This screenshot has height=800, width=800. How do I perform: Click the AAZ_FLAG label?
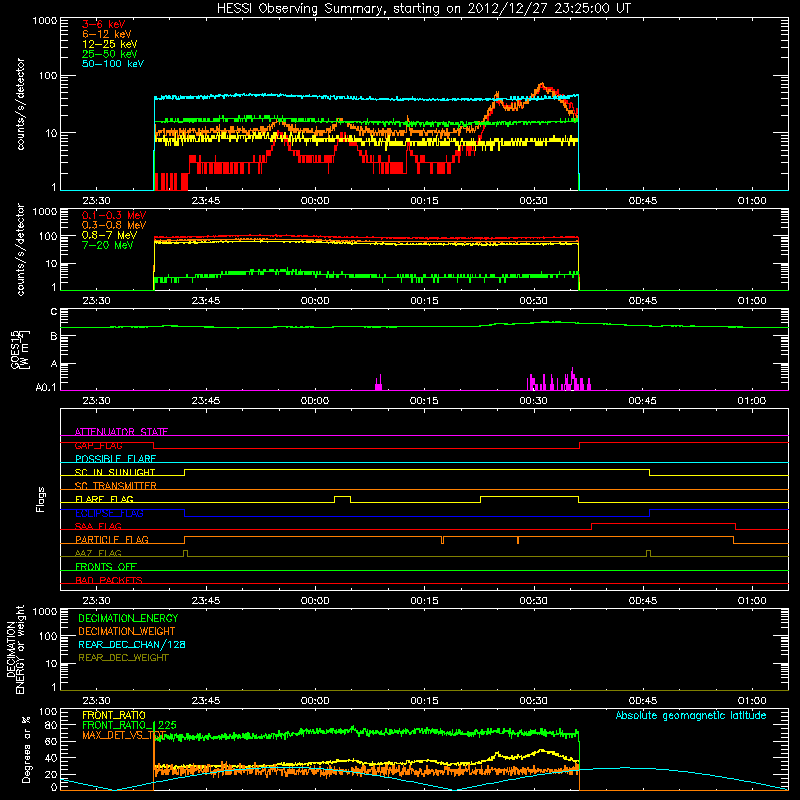point(98,553)
